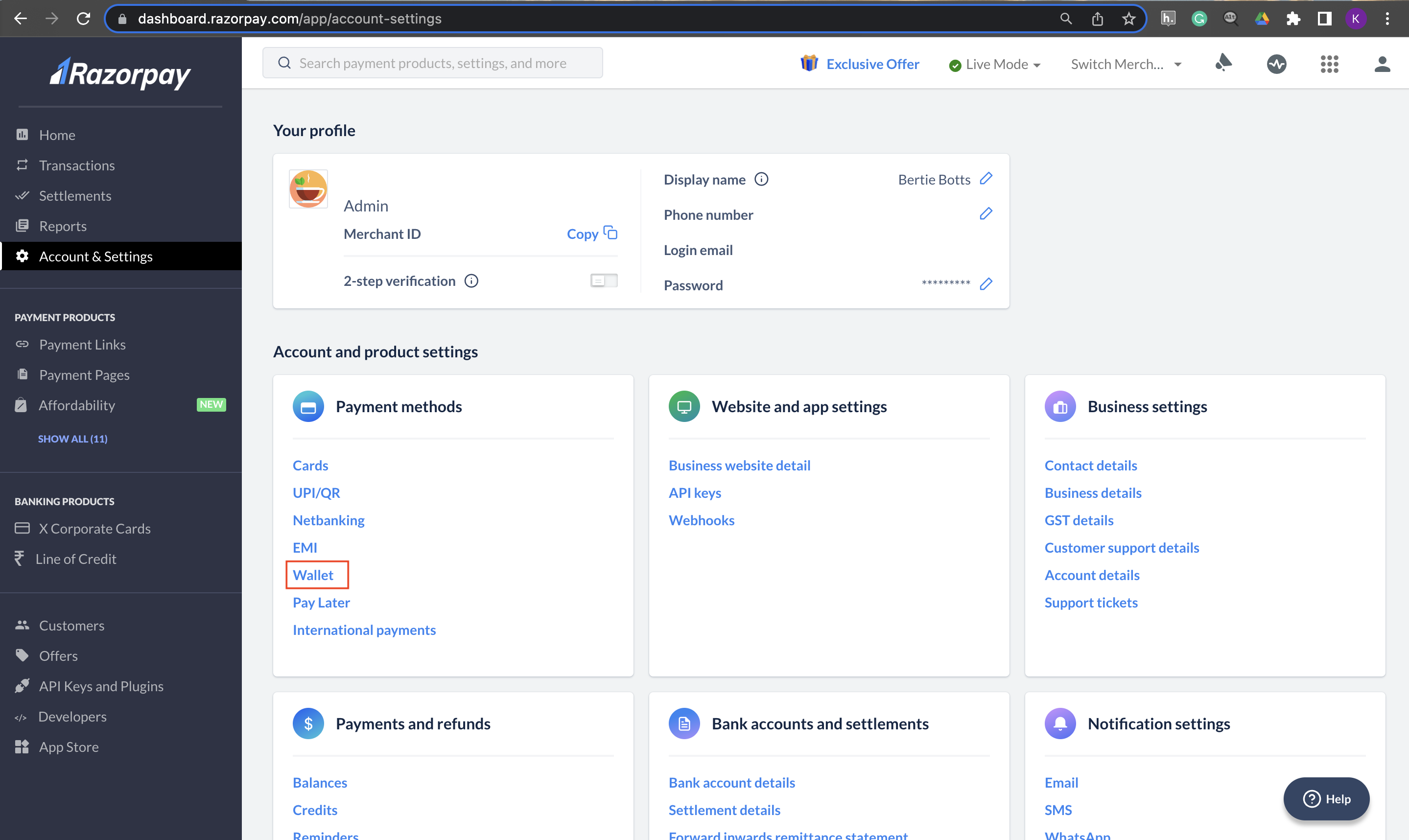Open the Wallet payment method link
1409x840 pixels.
pyautogui.click(x=313, y=575)
